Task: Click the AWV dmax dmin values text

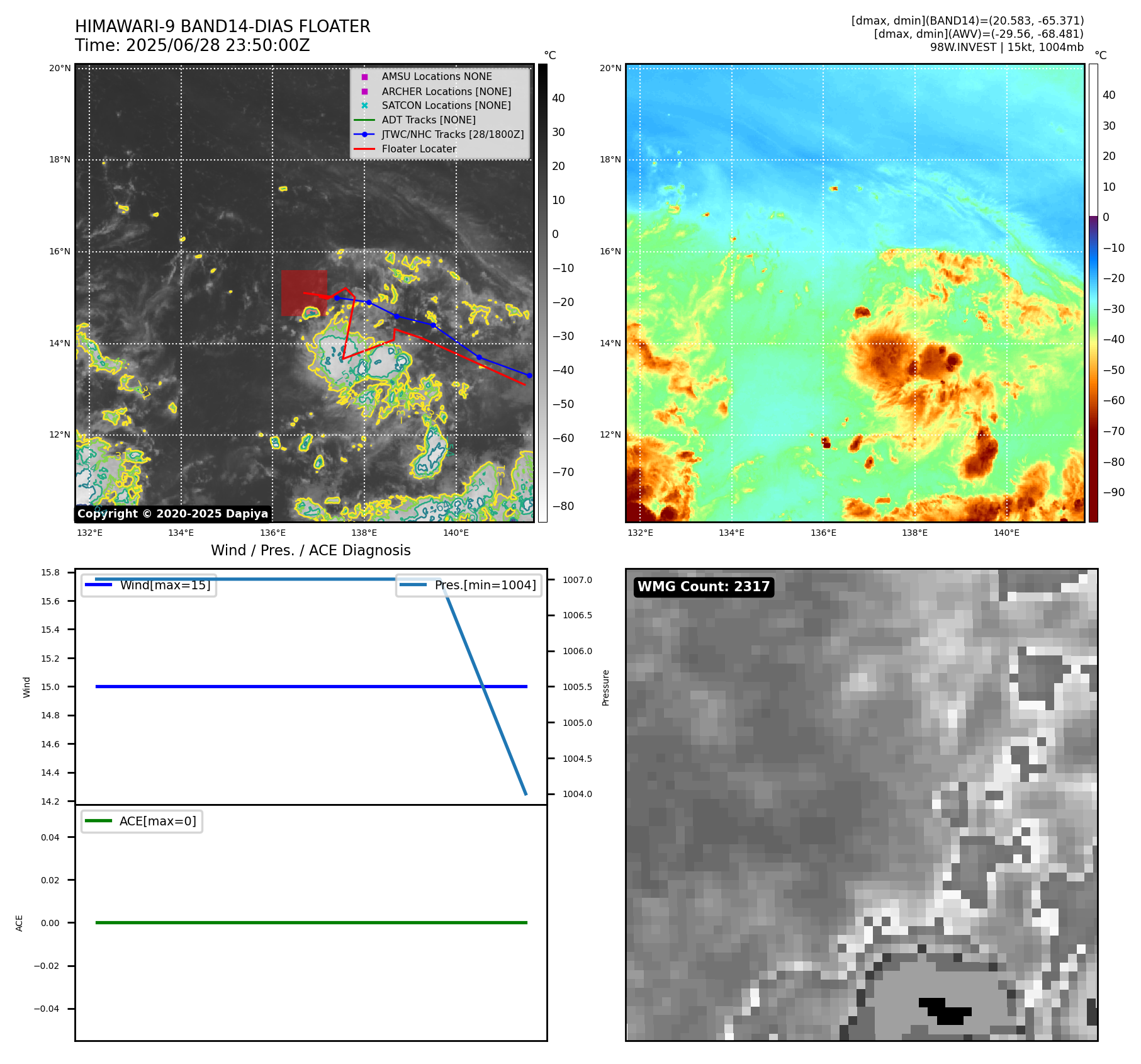Action: click(979, 34)
